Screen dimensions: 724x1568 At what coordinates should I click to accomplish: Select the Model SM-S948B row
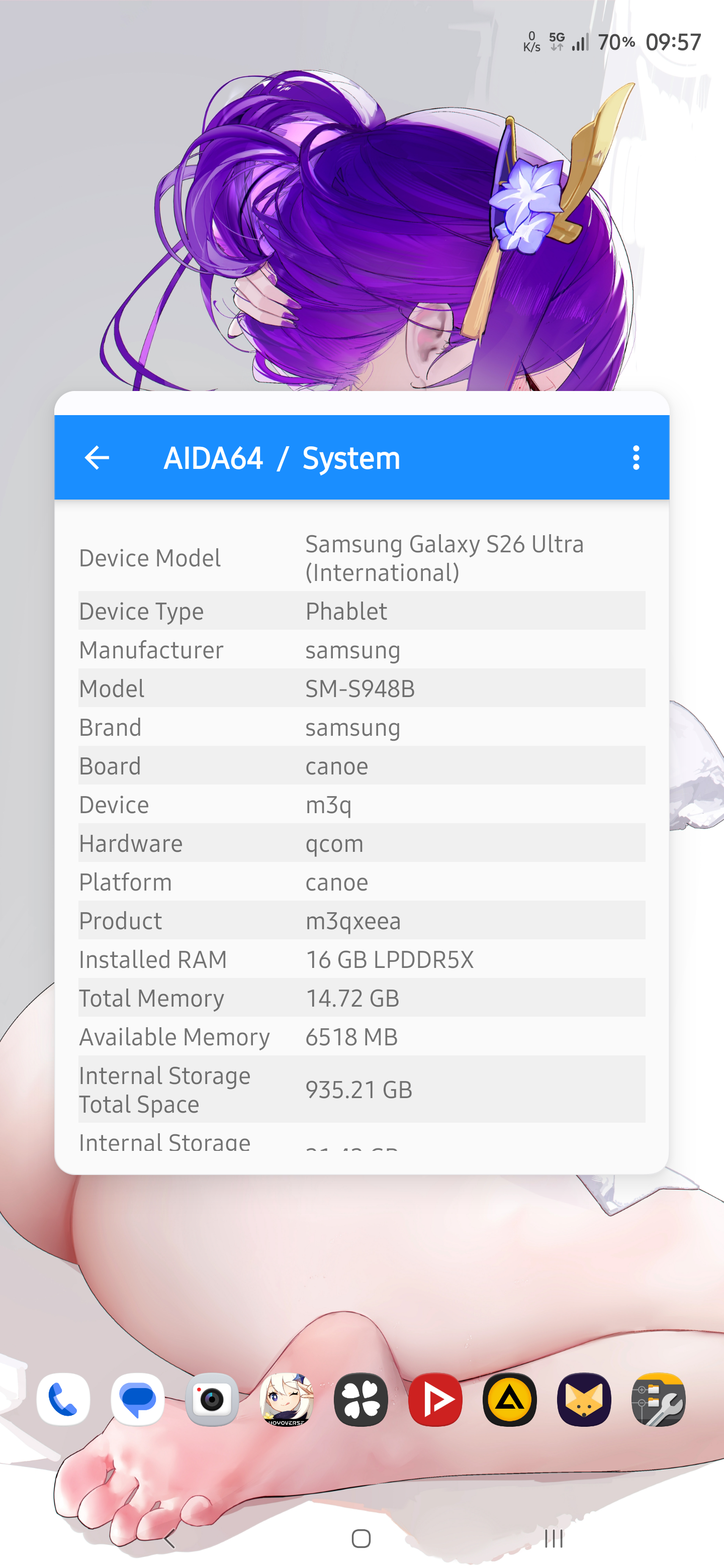tap(361, 689)
